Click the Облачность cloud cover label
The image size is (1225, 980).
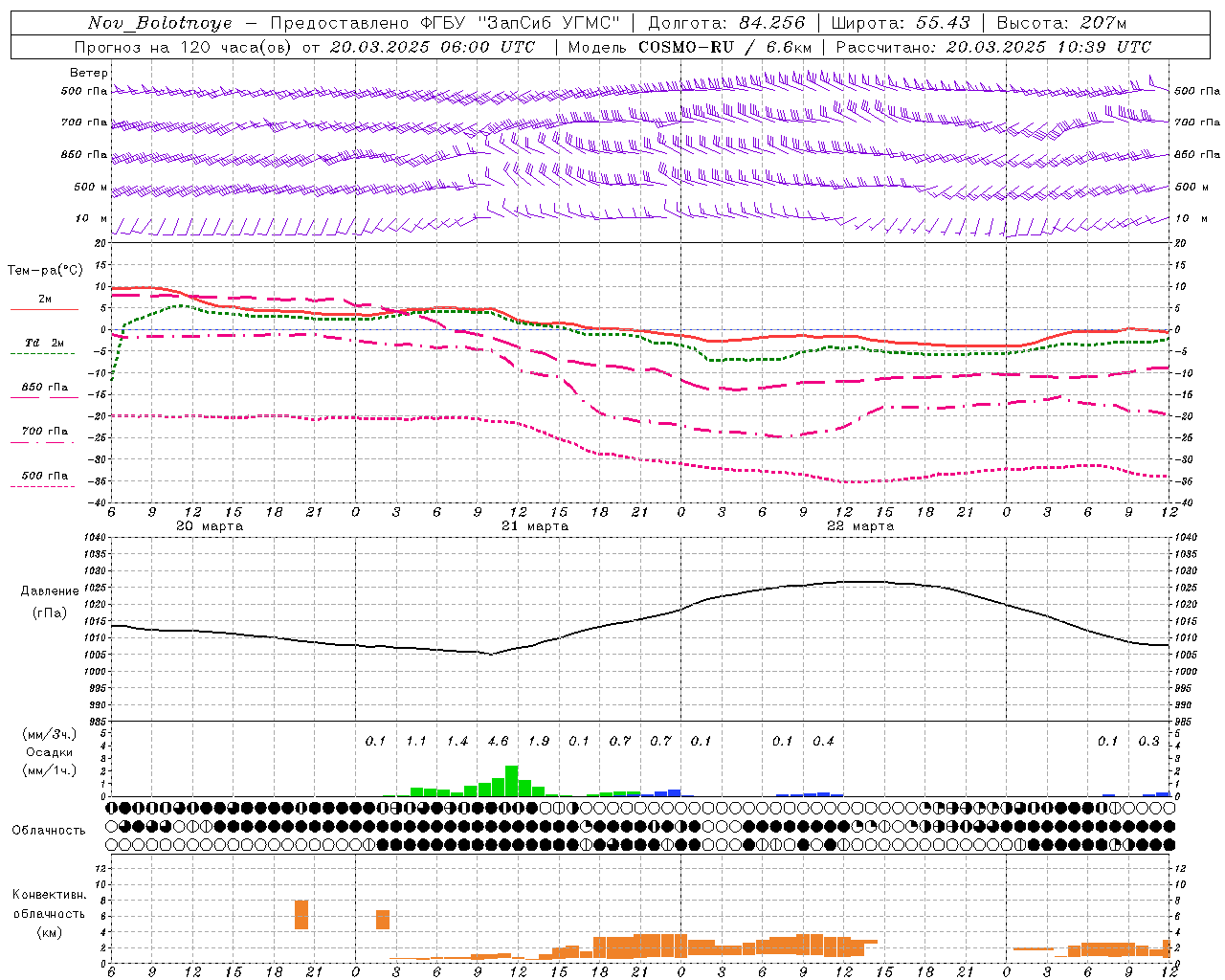point(49,830)
